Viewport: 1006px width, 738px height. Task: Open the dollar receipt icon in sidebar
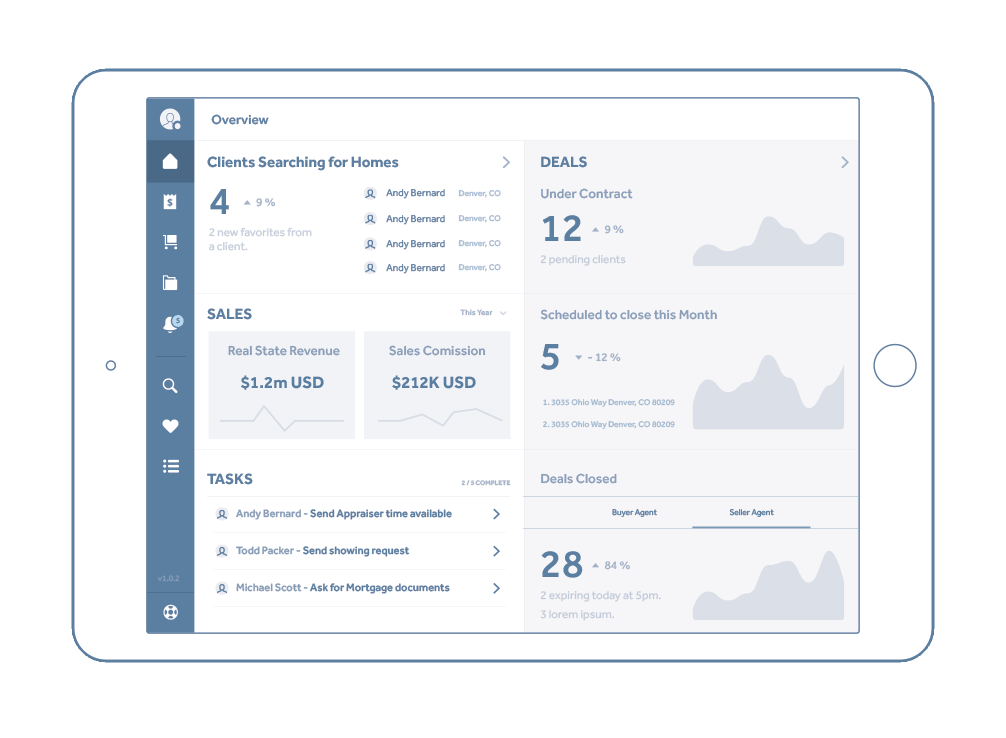[170, 202]
